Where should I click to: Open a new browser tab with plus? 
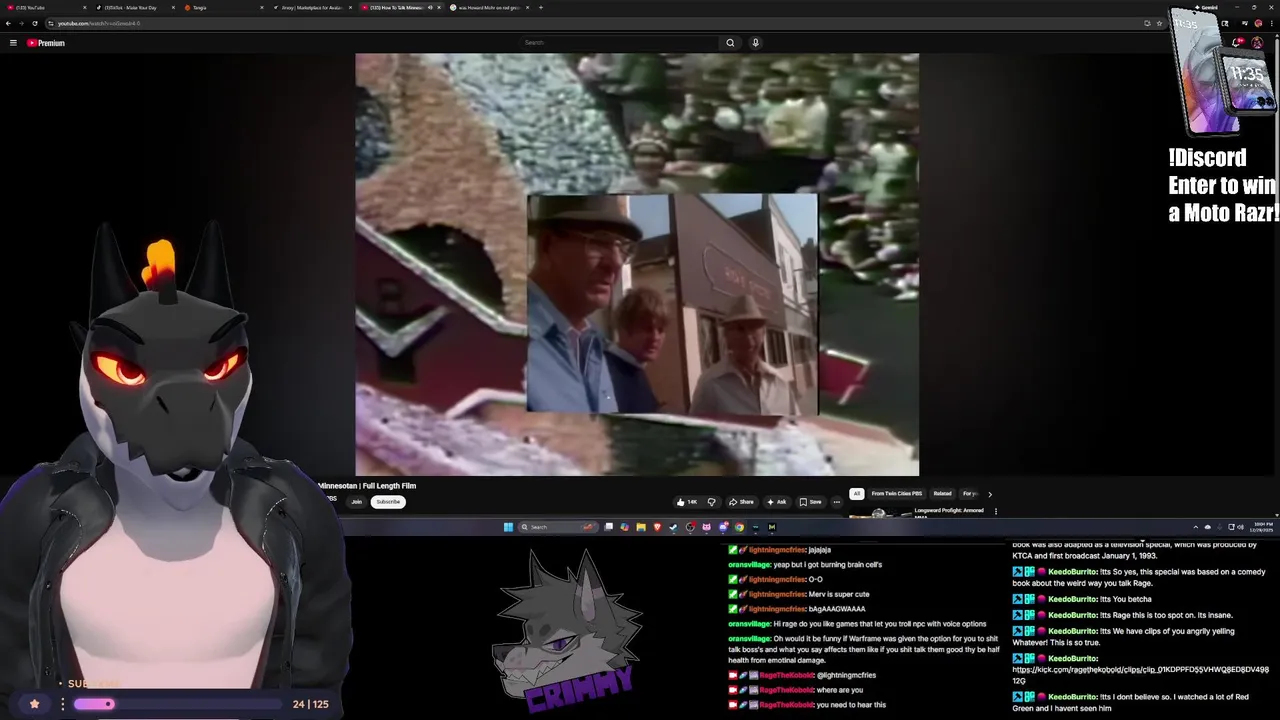[541, 7]
